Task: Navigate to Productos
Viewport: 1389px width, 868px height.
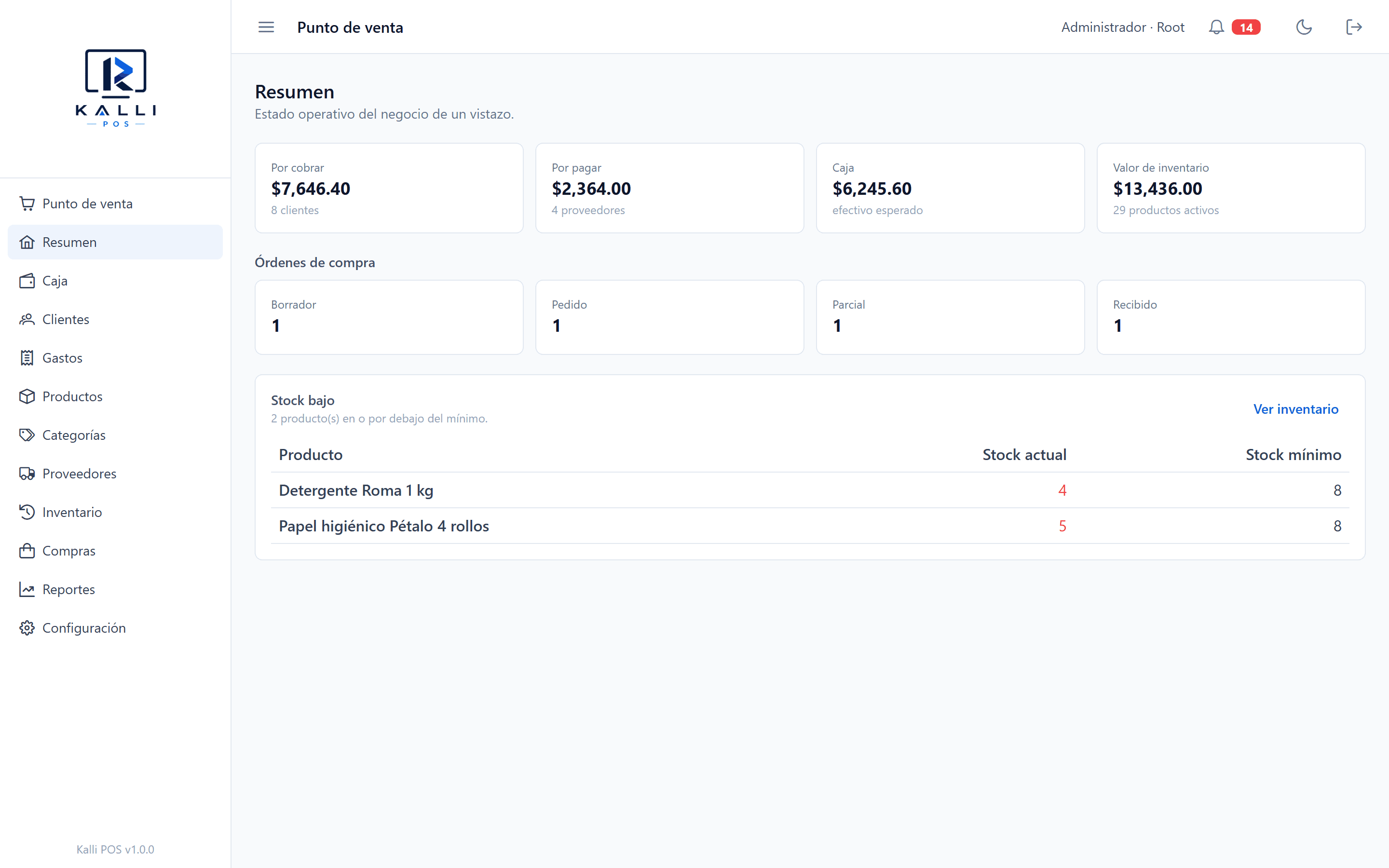Action: (115, 396)
